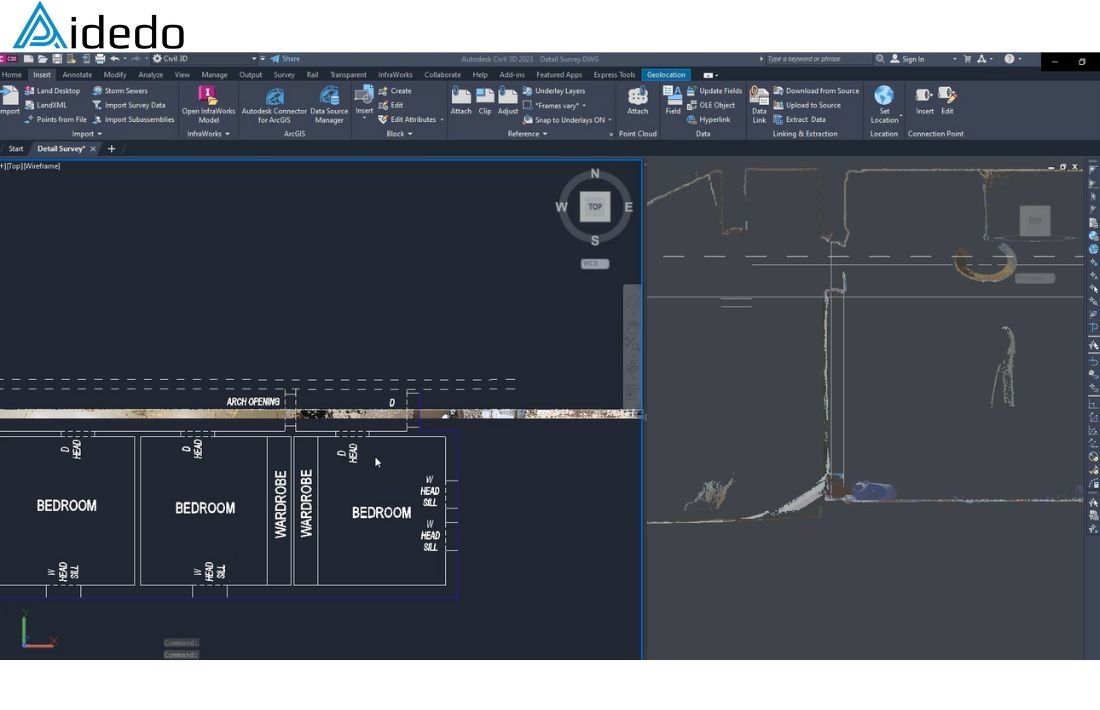Image resolution: width=1100 pixels, height=710 pixels.
Task: Open the Home ribbon tab
Action: tap(12, 74)
